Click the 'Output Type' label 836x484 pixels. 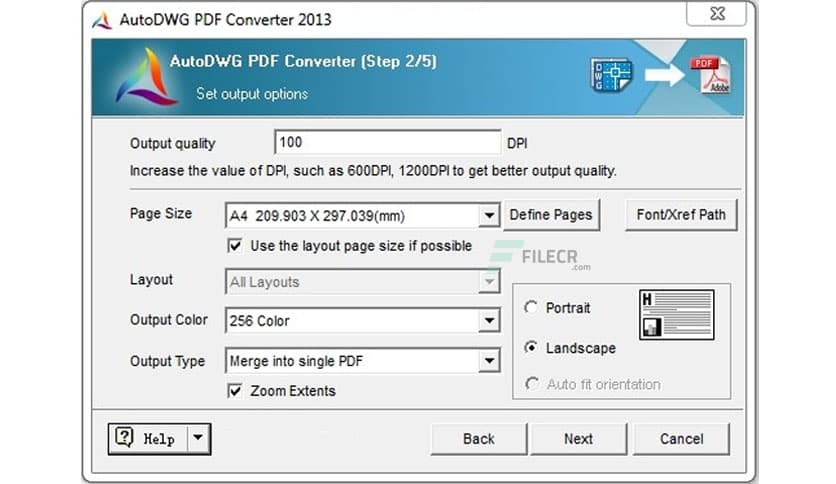click(x=167, y=361)
